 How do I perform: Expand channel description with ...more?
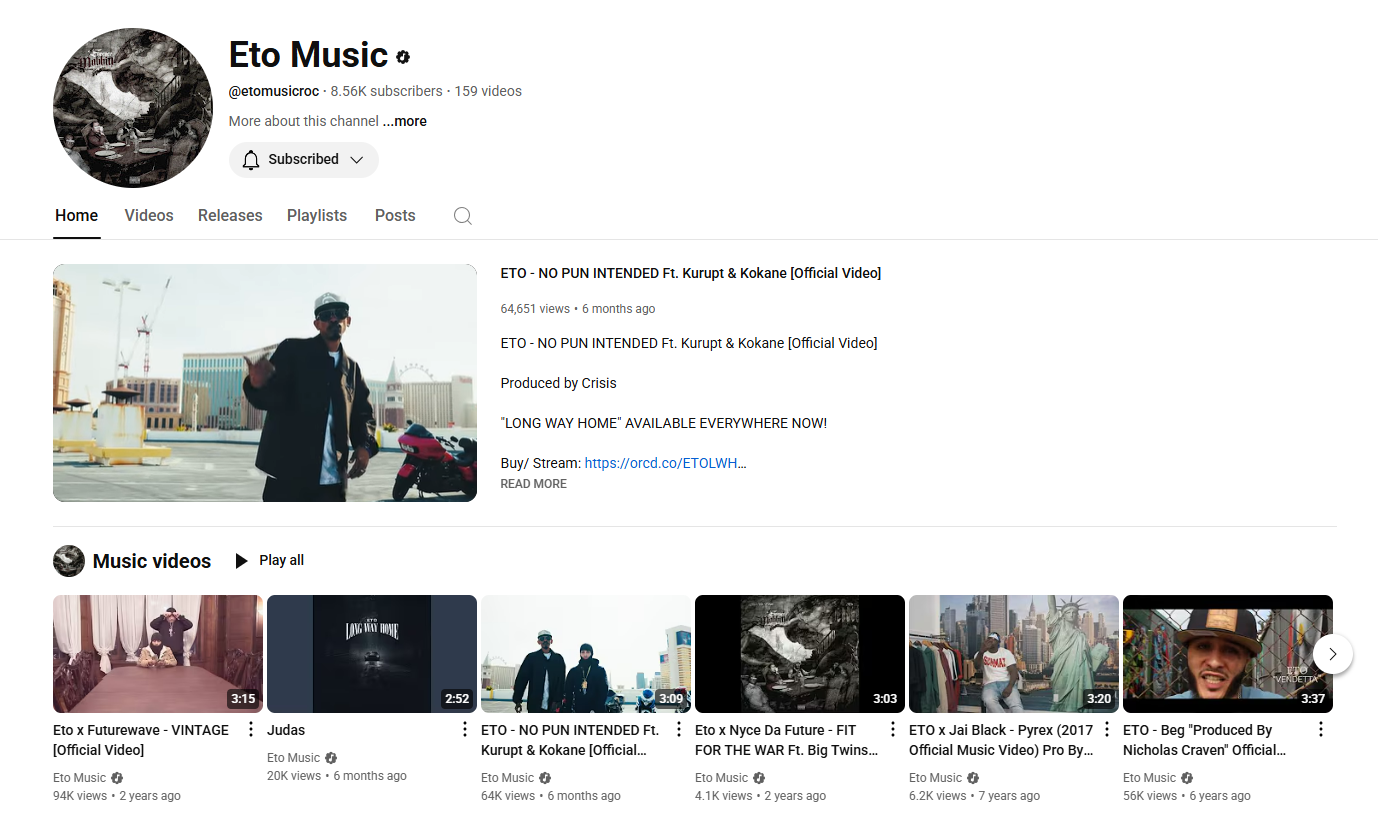pos(405,121)
